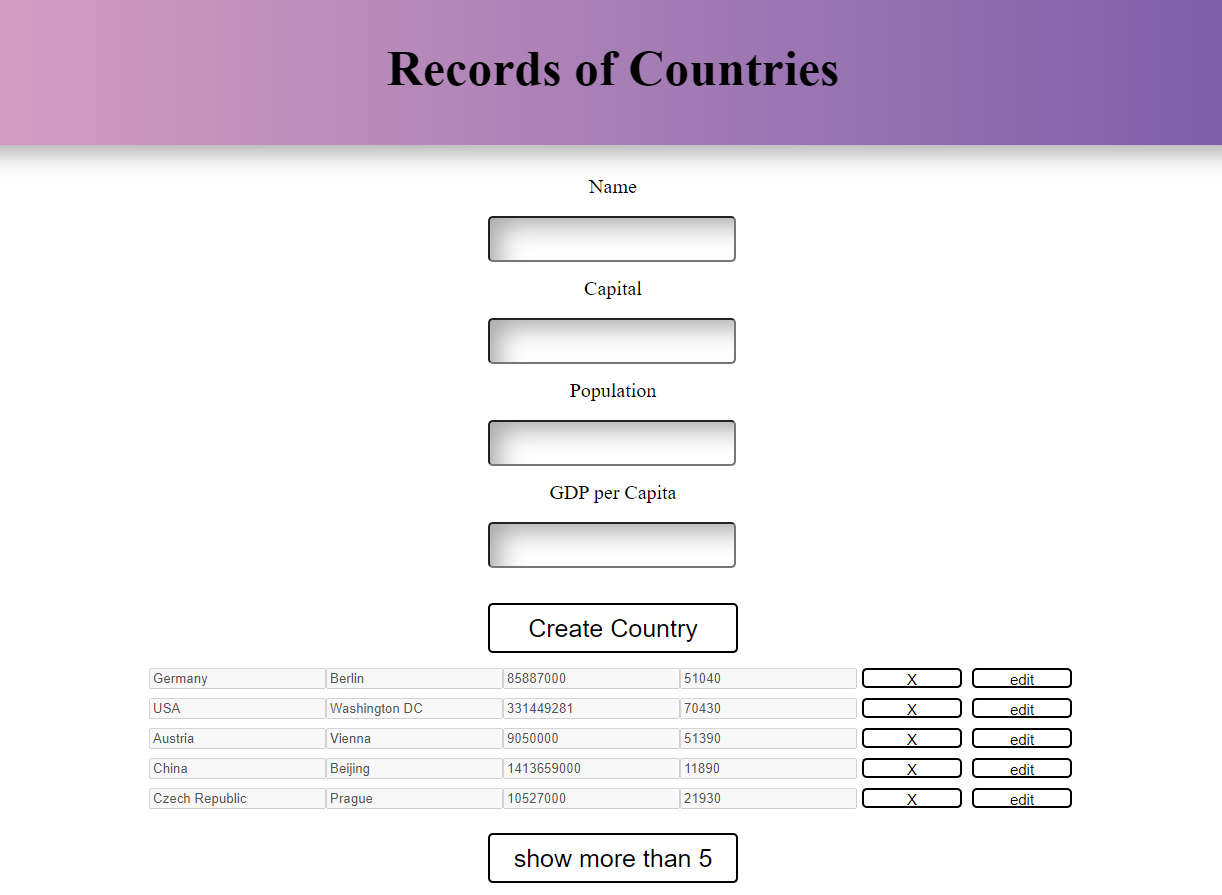Click the GDP per Capita label
The height and width of the screenshot is (895, 1222).
coord(612,493)
